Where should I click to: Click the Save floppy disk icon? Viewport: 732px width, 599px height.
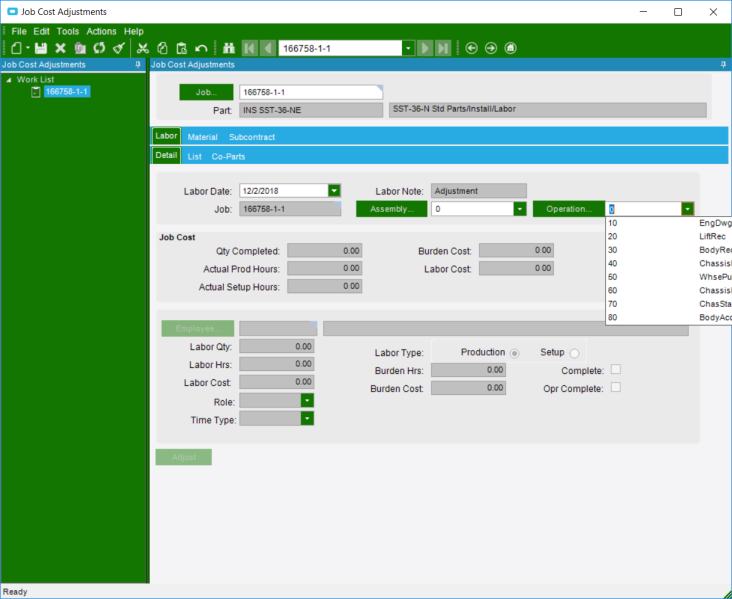pyautogui.click(x=41, y=48)
